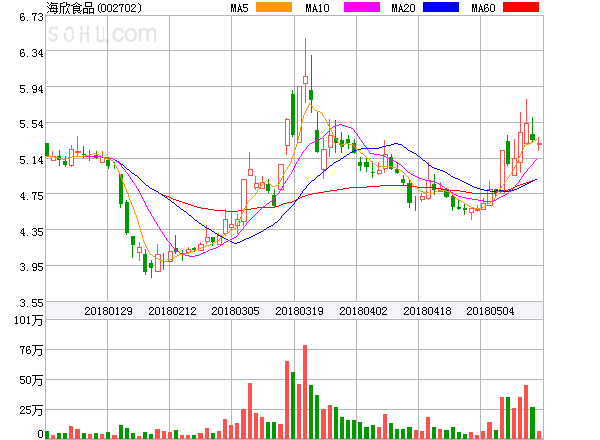Click the 6.73 price axis label

(31, 17)
